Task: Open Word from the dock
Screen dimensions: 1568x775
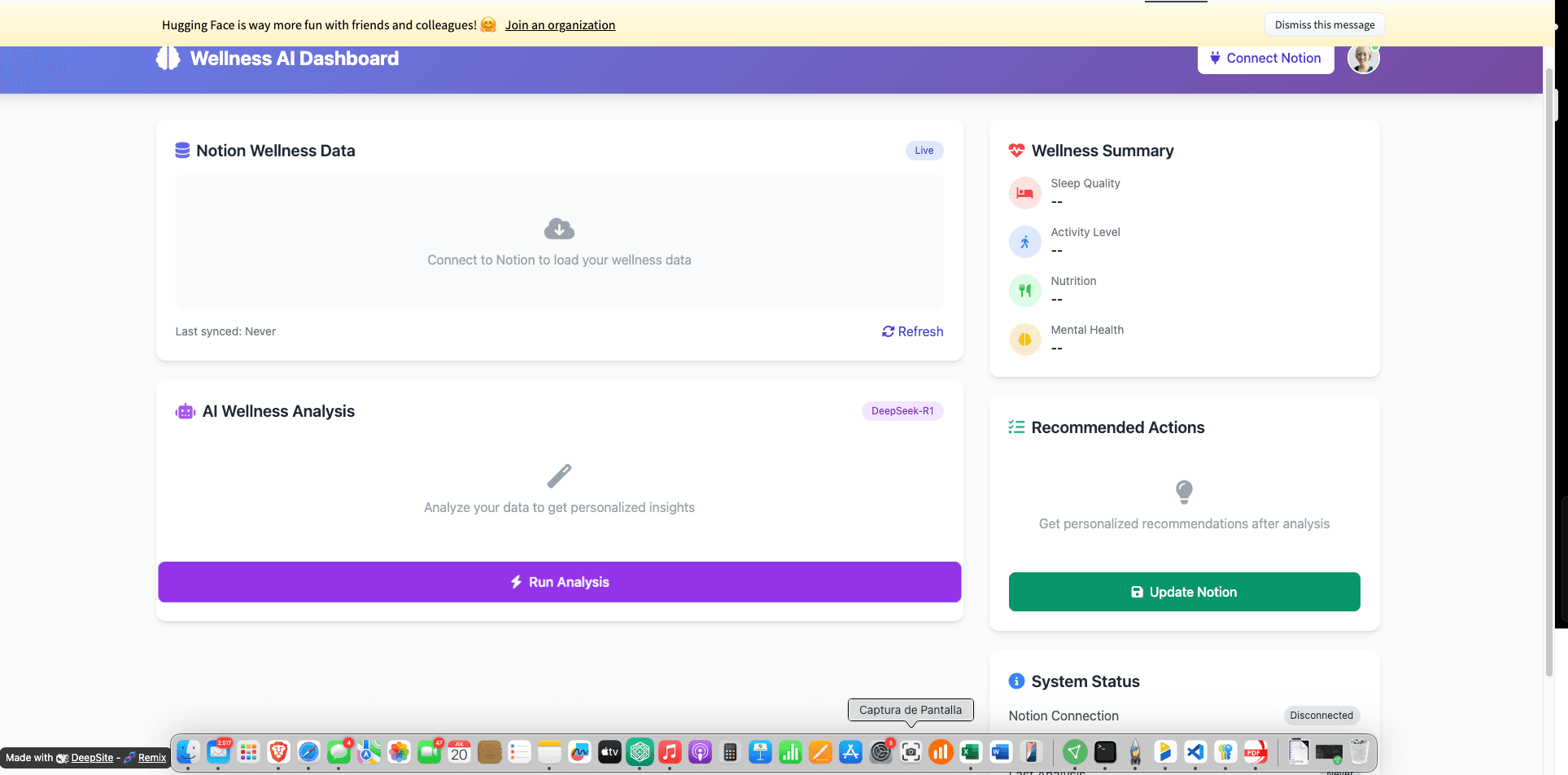Action: [x=1001, y=752]
